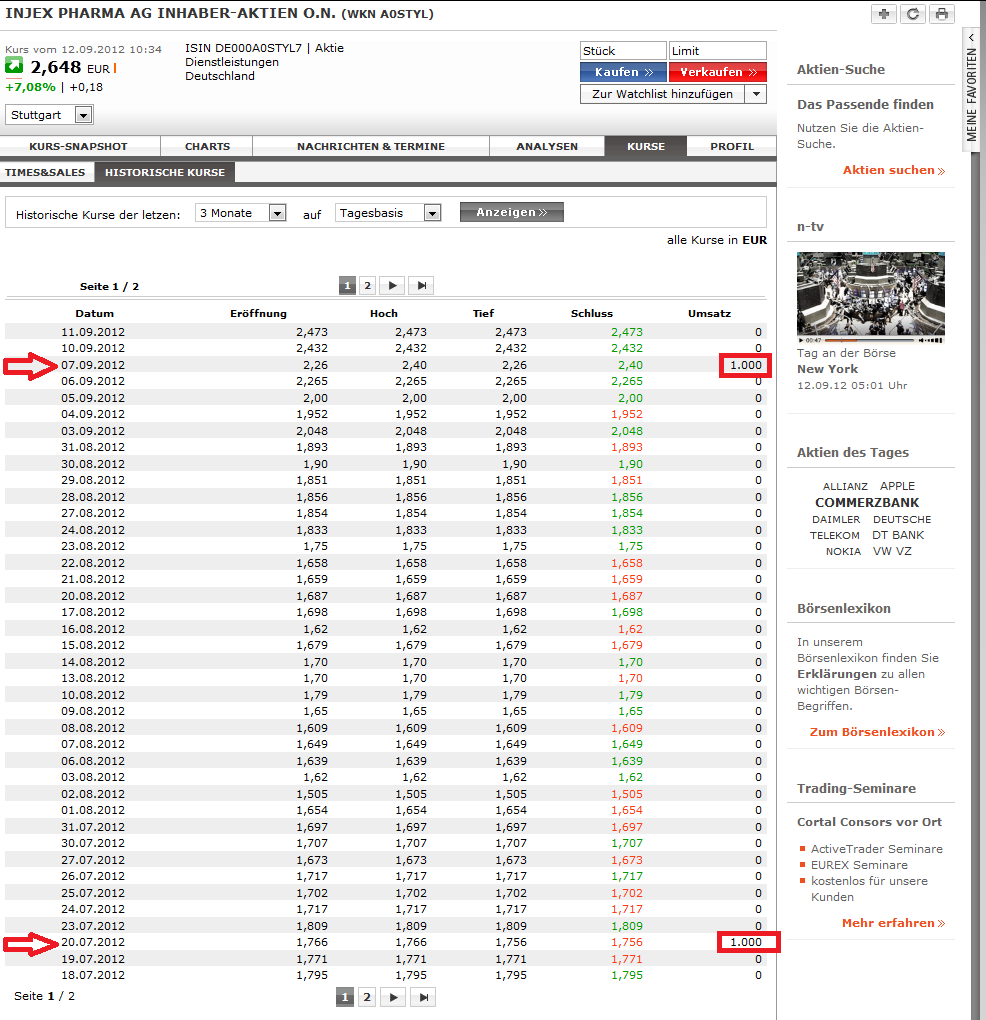Click the Stück input field

(623, 51)
